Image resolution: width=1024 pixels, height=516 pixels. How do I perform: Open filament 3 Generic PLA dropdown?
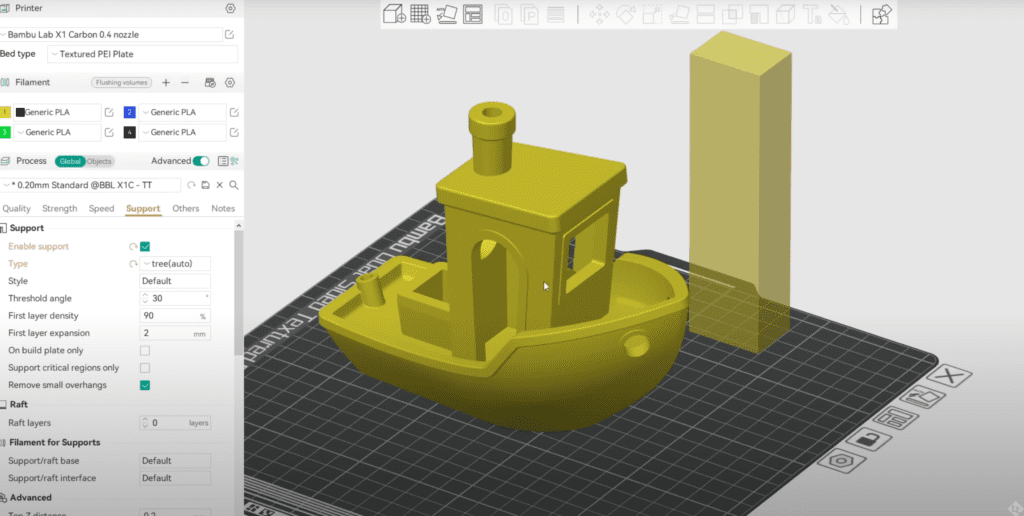[57, 133]
